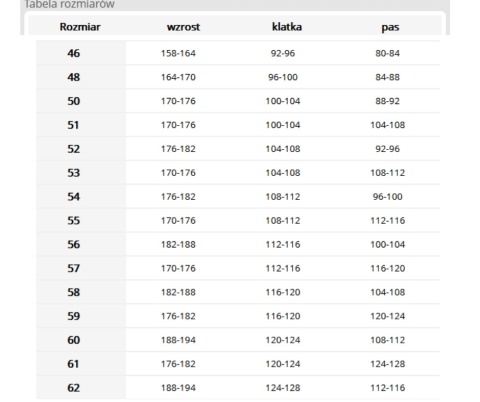The height and width of the screenshot is (402, 480).
Task: Click chest value 124-128 for size 62
Action: (283, 388)
